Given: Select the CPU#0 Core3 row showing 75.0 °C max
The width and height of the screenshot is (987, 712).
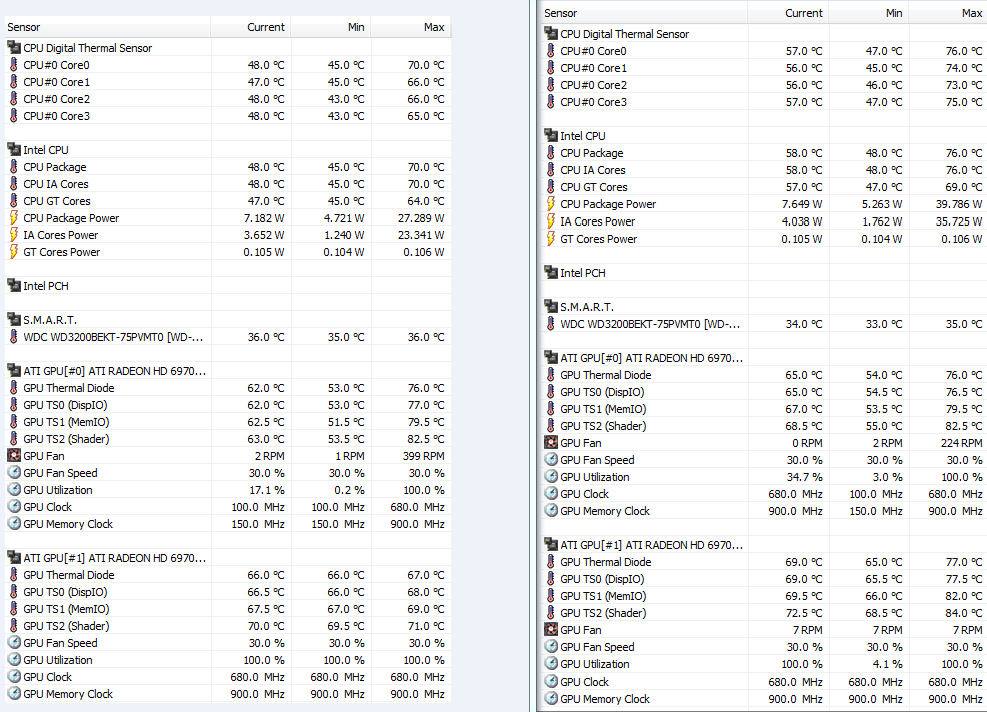Looking at the screenshot, I should click(593, 102).
